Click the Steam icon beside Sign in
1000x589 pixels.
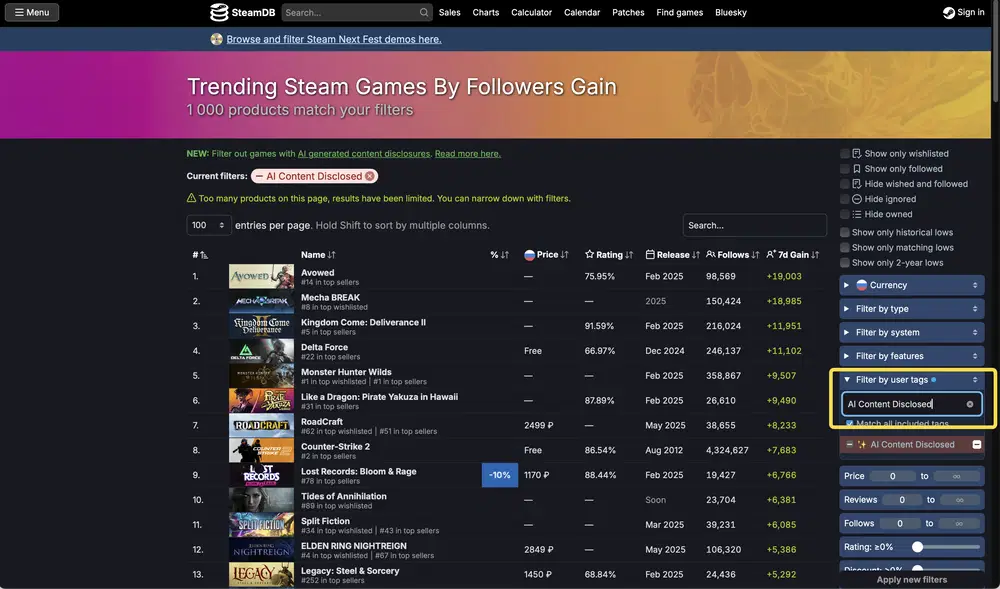tap(948, 13)
